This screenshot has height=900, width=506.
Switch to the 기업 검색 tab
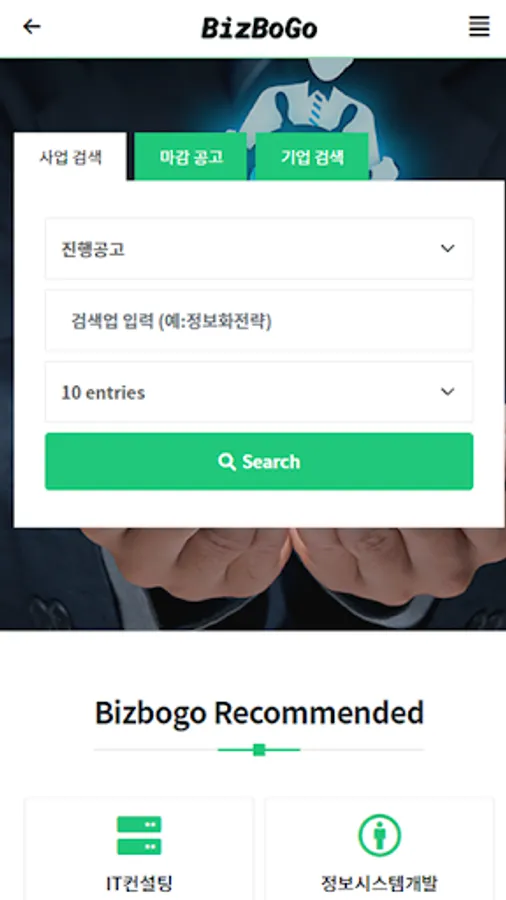(312, 157)
